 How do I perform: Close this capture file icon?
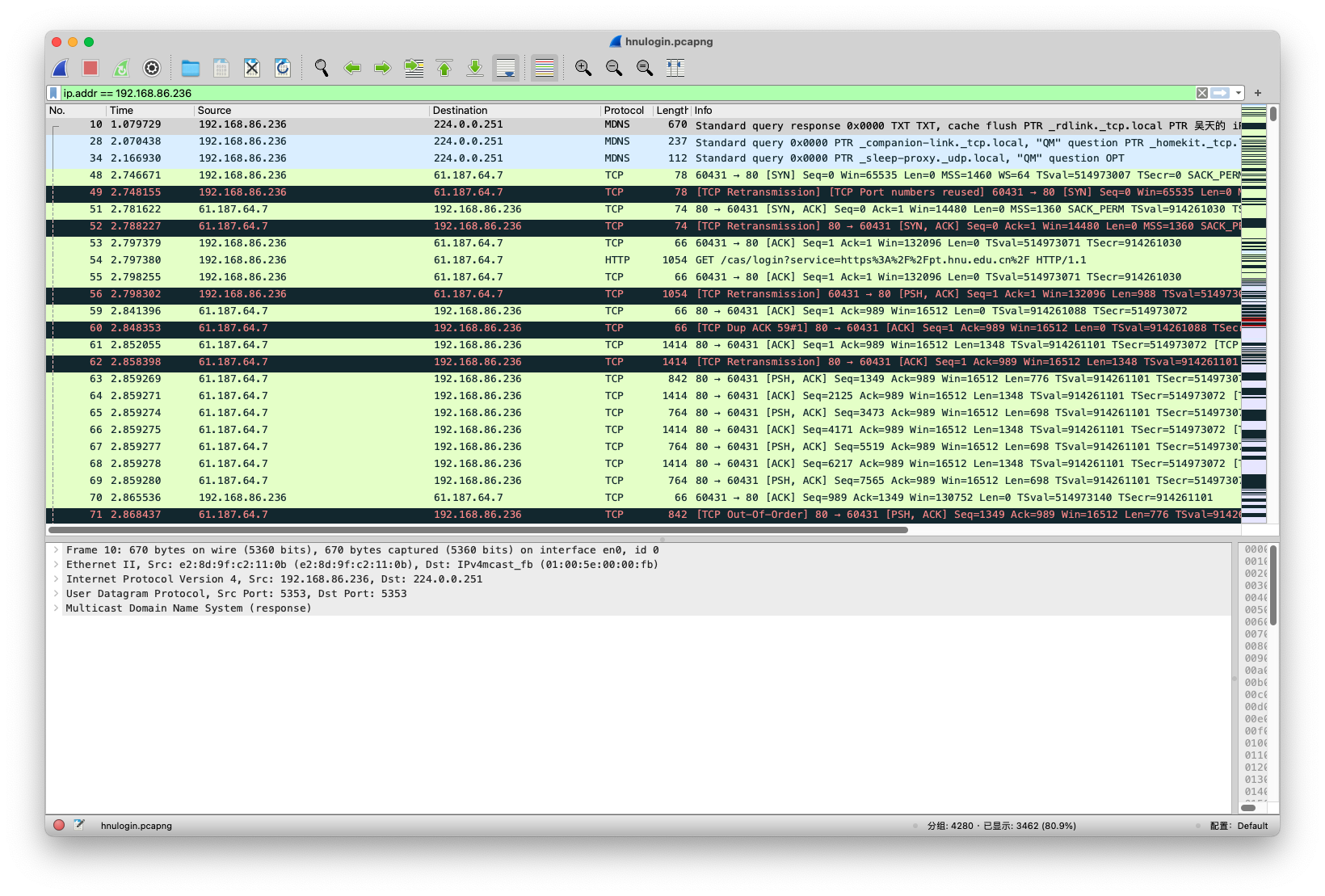coord(252,68)
